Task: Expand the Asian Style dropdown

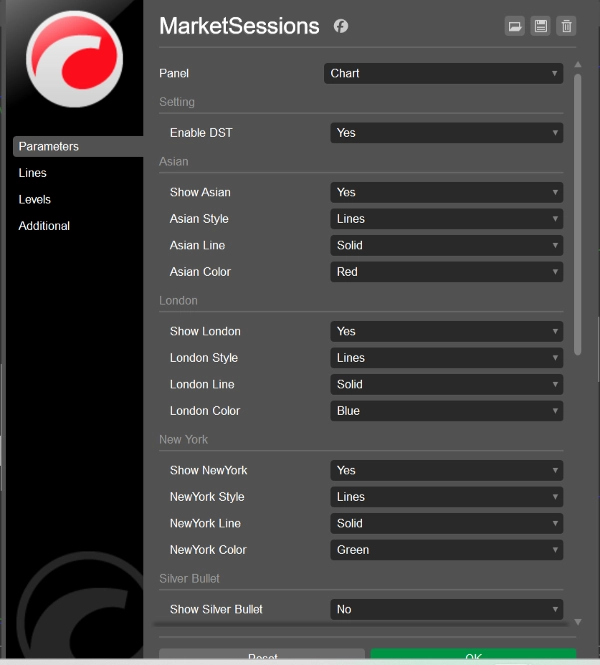Action: coord(446,219)
